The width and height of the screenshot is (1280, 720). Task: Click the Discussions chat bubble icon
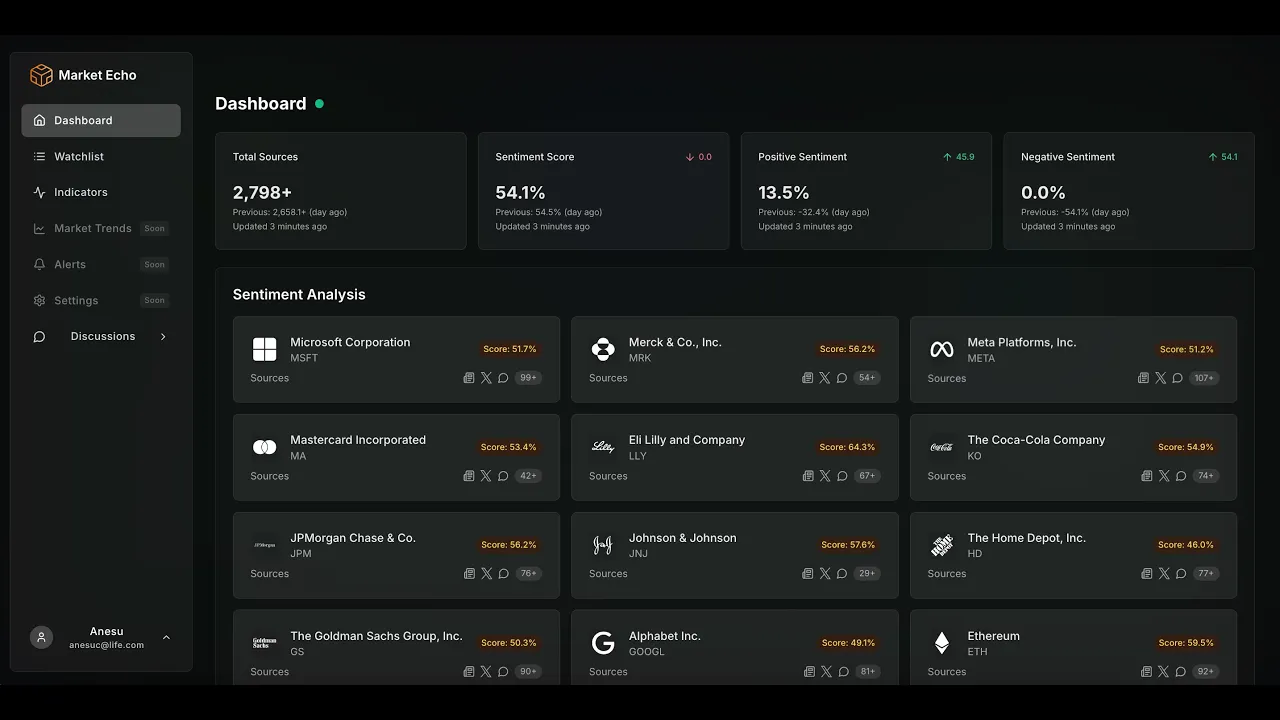pos(39,337)
